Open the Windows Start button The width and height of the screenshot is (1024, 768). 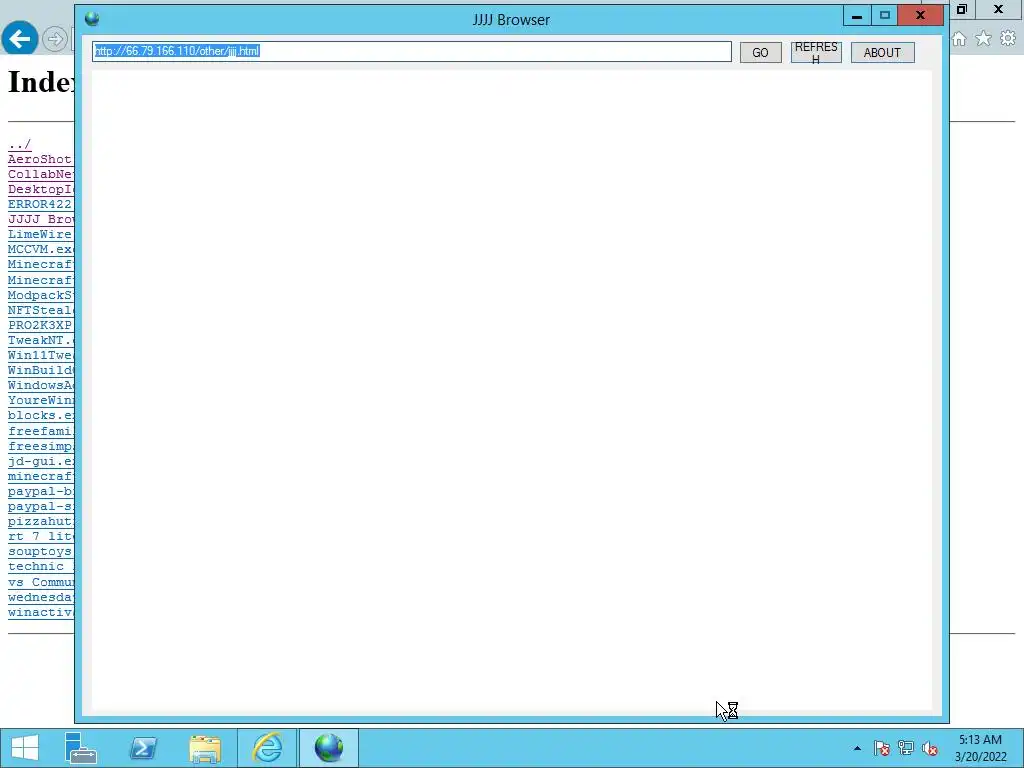point(25,748)
